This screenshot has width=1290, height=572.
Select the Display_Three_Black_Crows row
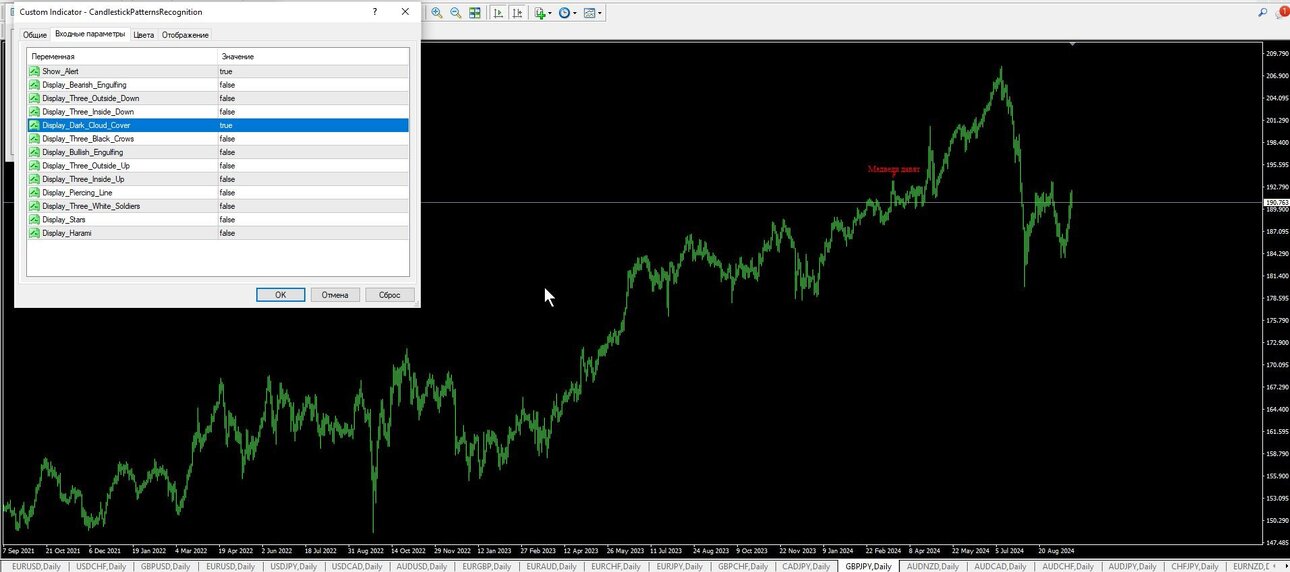tap(218, 139)
